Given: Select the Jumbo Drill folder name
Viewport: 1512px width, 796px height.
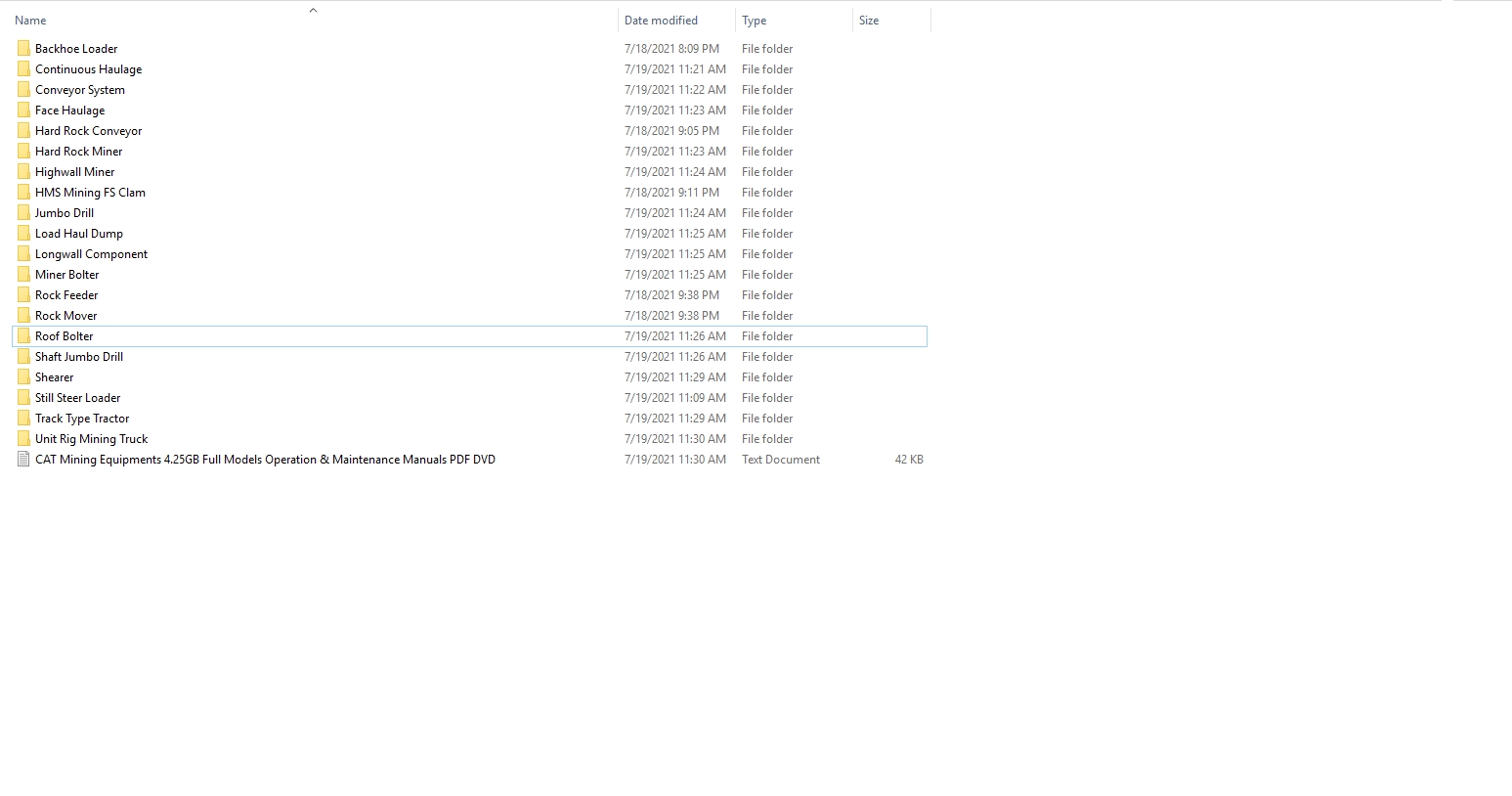Looking at the screenshot, I should click(65, 212).
